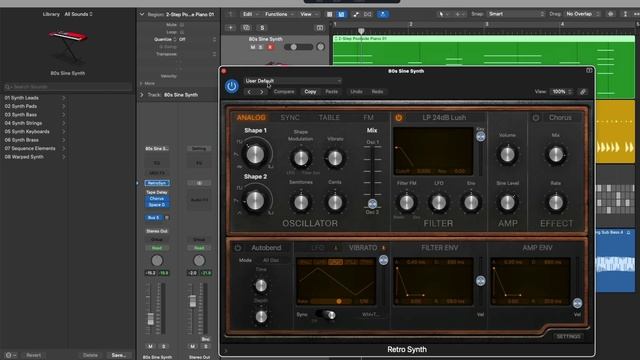640x360 pixels.
Task: Click the add track plus icon
Action: coord(230,28)
